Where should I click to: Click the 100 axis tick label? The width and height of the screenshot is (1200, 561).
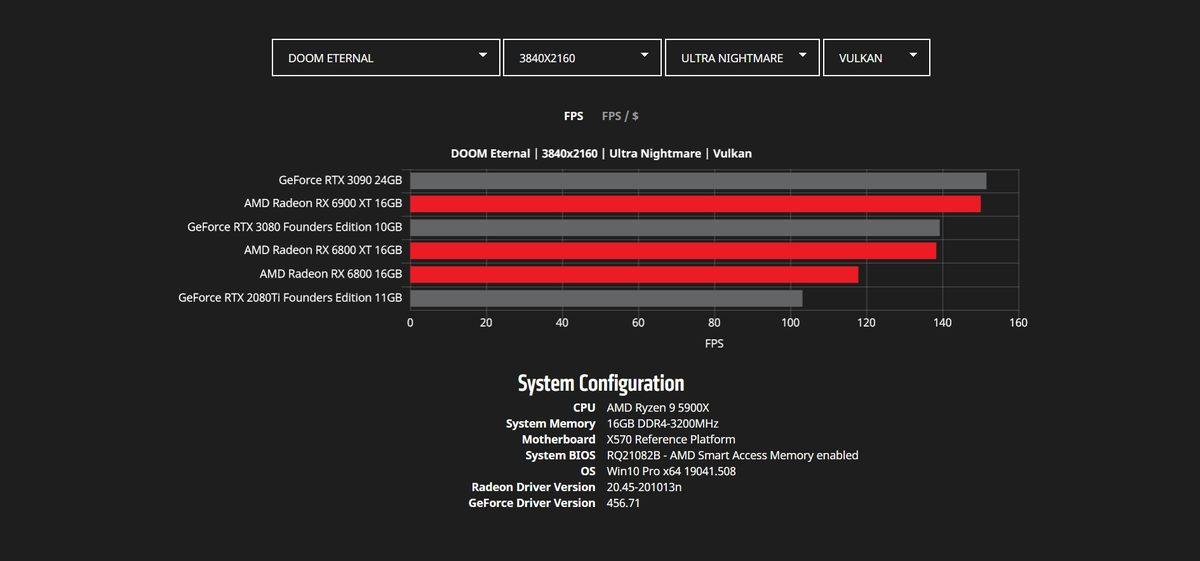pos(790,322)
